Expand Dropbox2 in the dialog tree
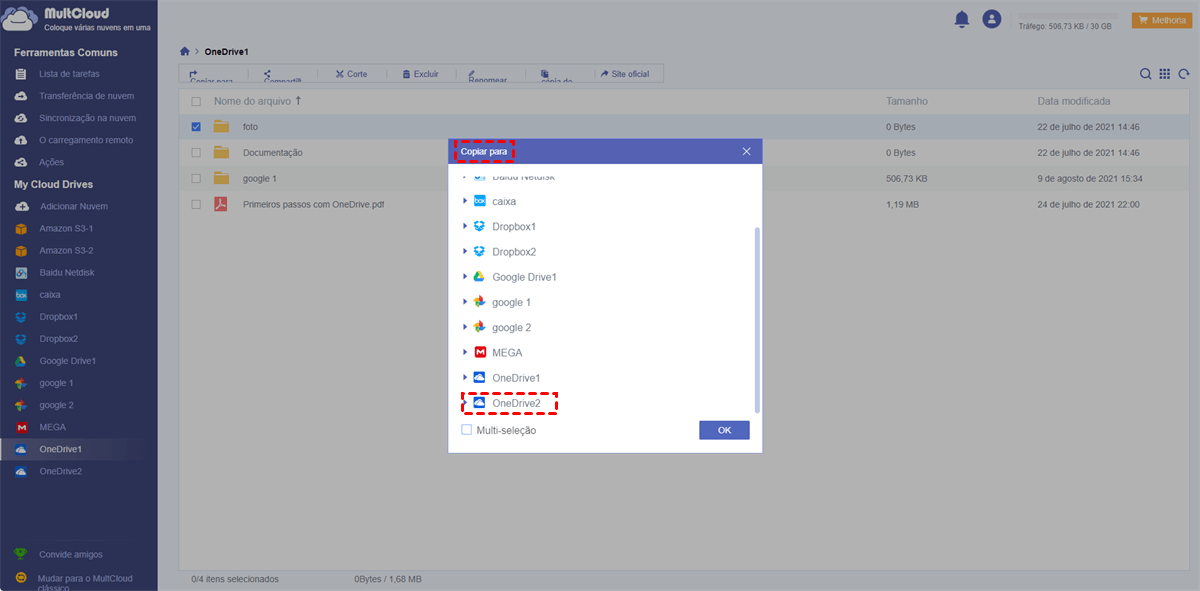This screenshot has height=591, width=1200. click(465, 251)
